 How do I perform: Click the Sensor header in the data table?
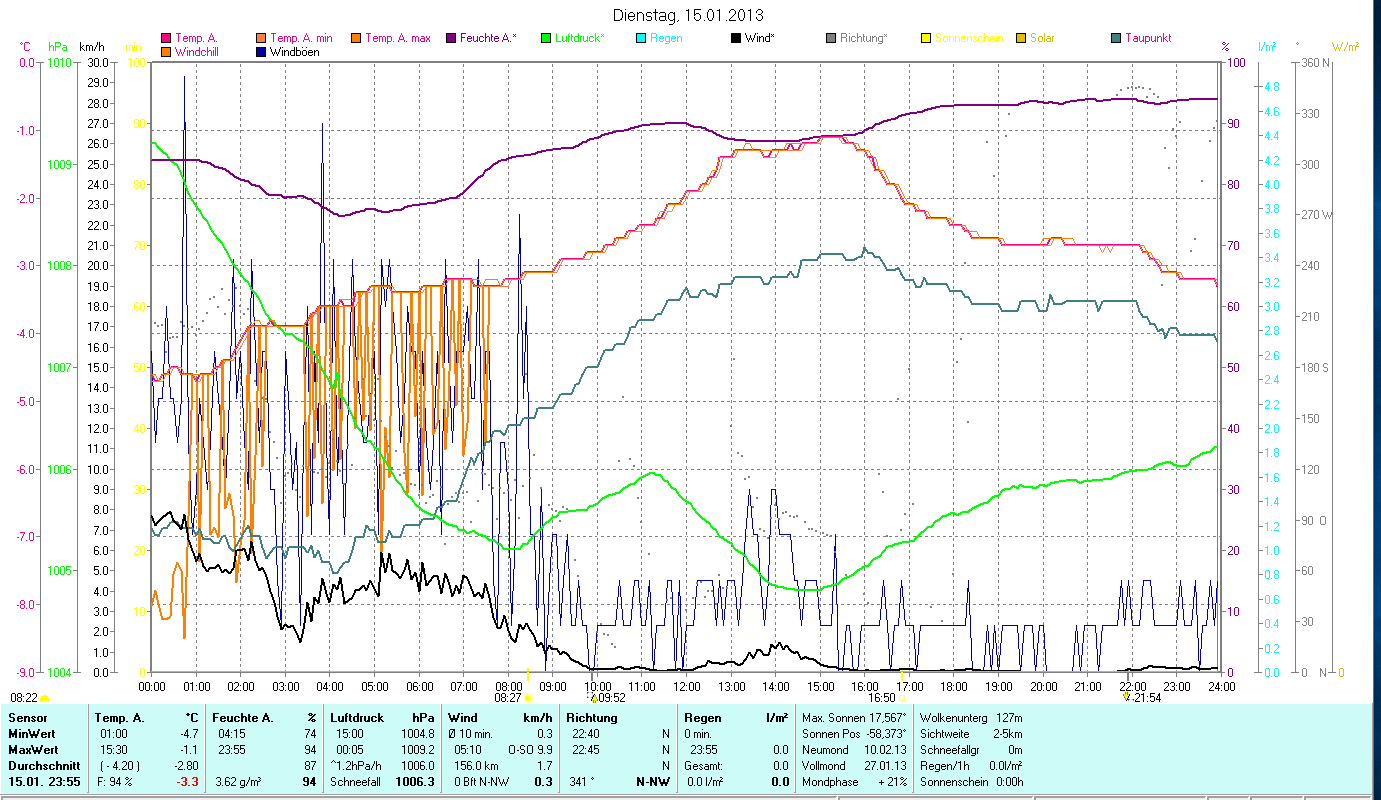point(26,718)
